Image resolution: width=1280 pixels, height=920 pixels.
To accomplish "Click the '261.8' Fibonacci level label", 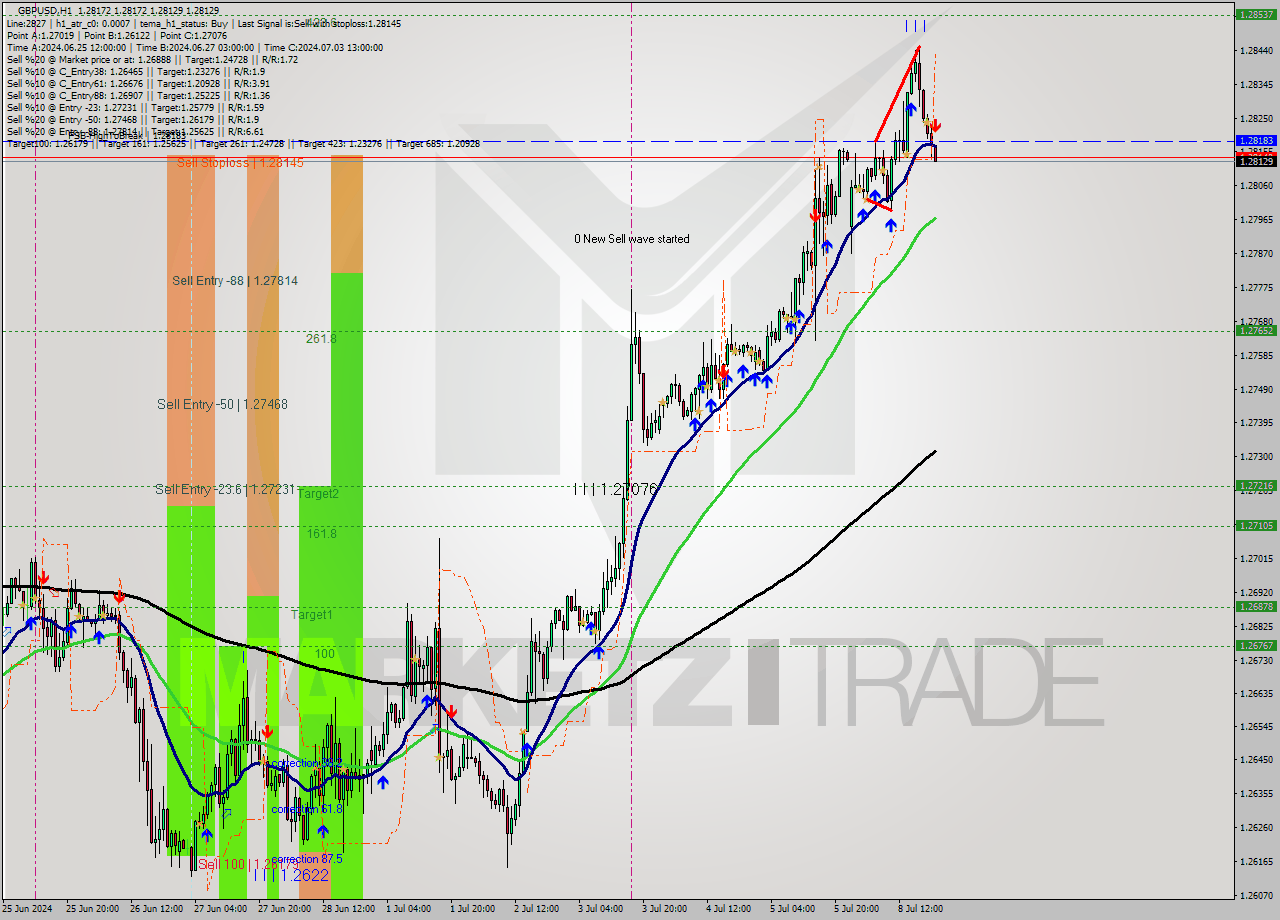I will coord(321,339).
